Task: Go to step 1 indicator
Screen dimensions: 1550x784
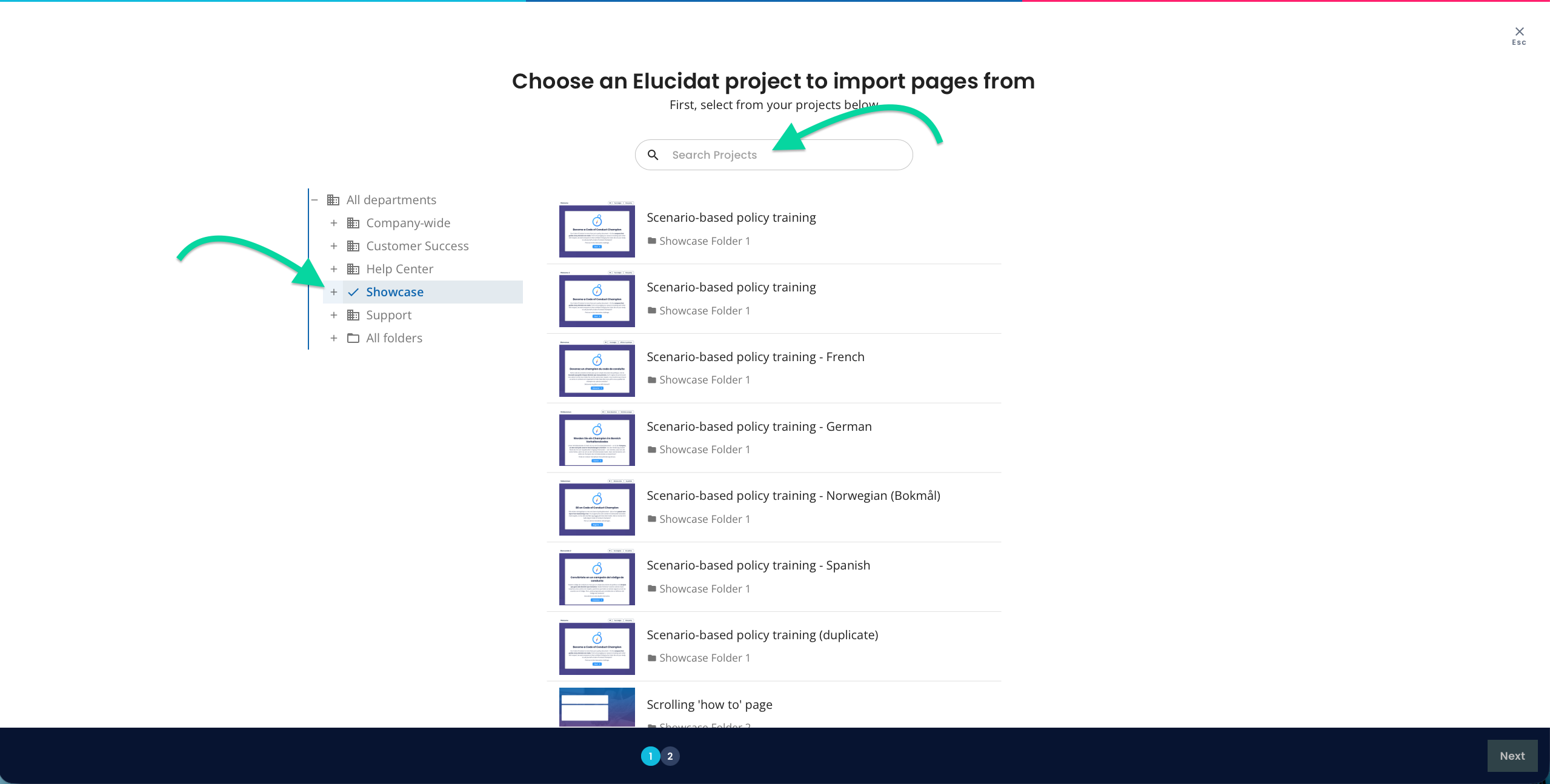Action: pyautogui.click(x=650, y=756)
